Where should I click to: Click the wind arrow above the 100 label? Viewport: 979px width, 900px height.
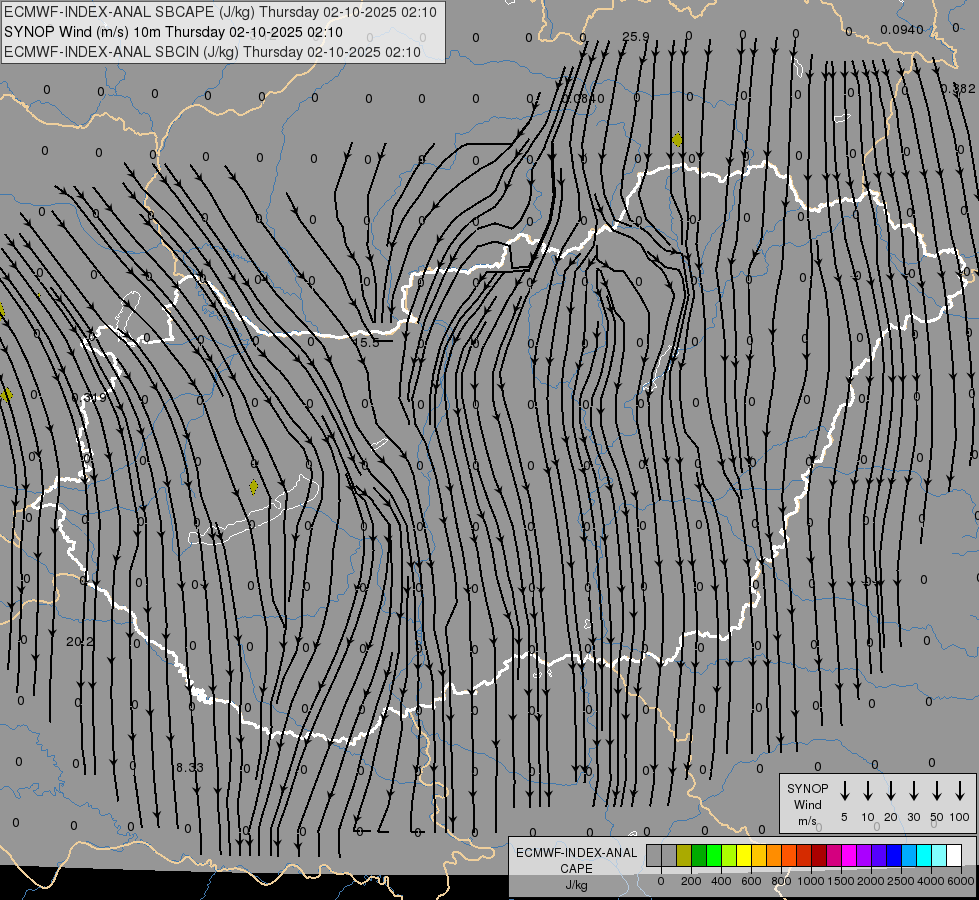960,791
